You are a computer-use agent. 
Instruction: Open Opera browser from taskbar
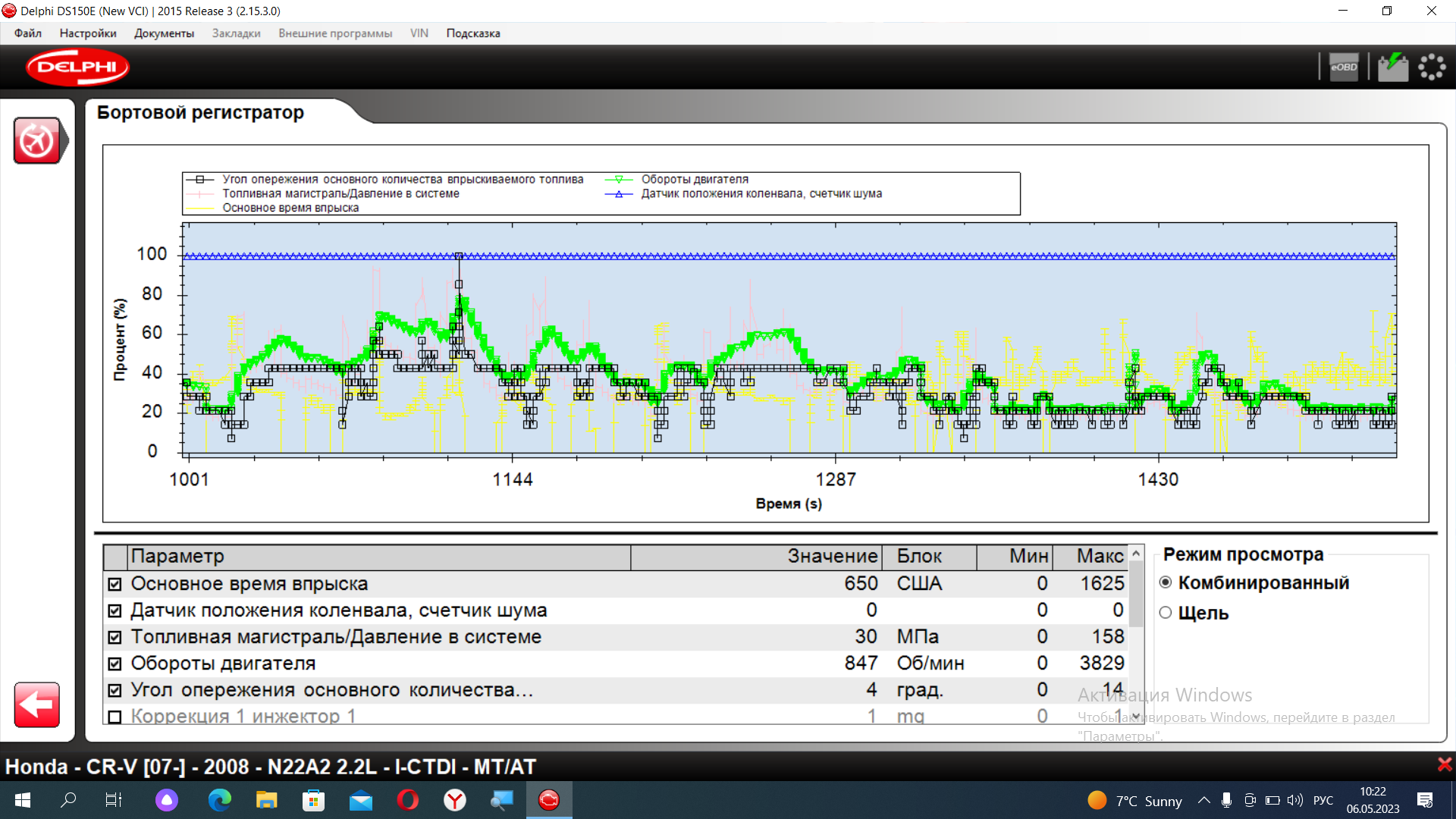click(407, 800)
